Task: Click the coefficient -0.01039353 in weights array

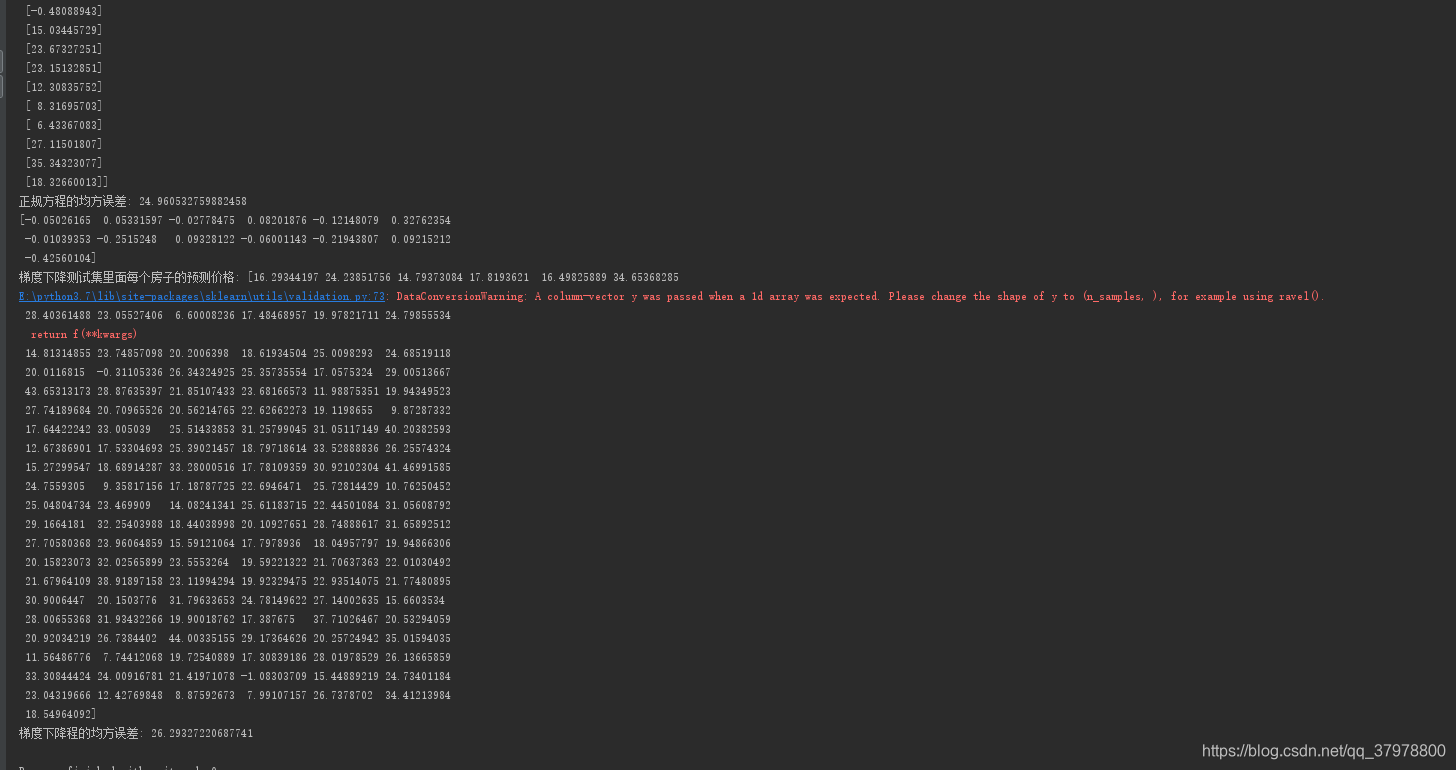Action: [x=58, y=240]
